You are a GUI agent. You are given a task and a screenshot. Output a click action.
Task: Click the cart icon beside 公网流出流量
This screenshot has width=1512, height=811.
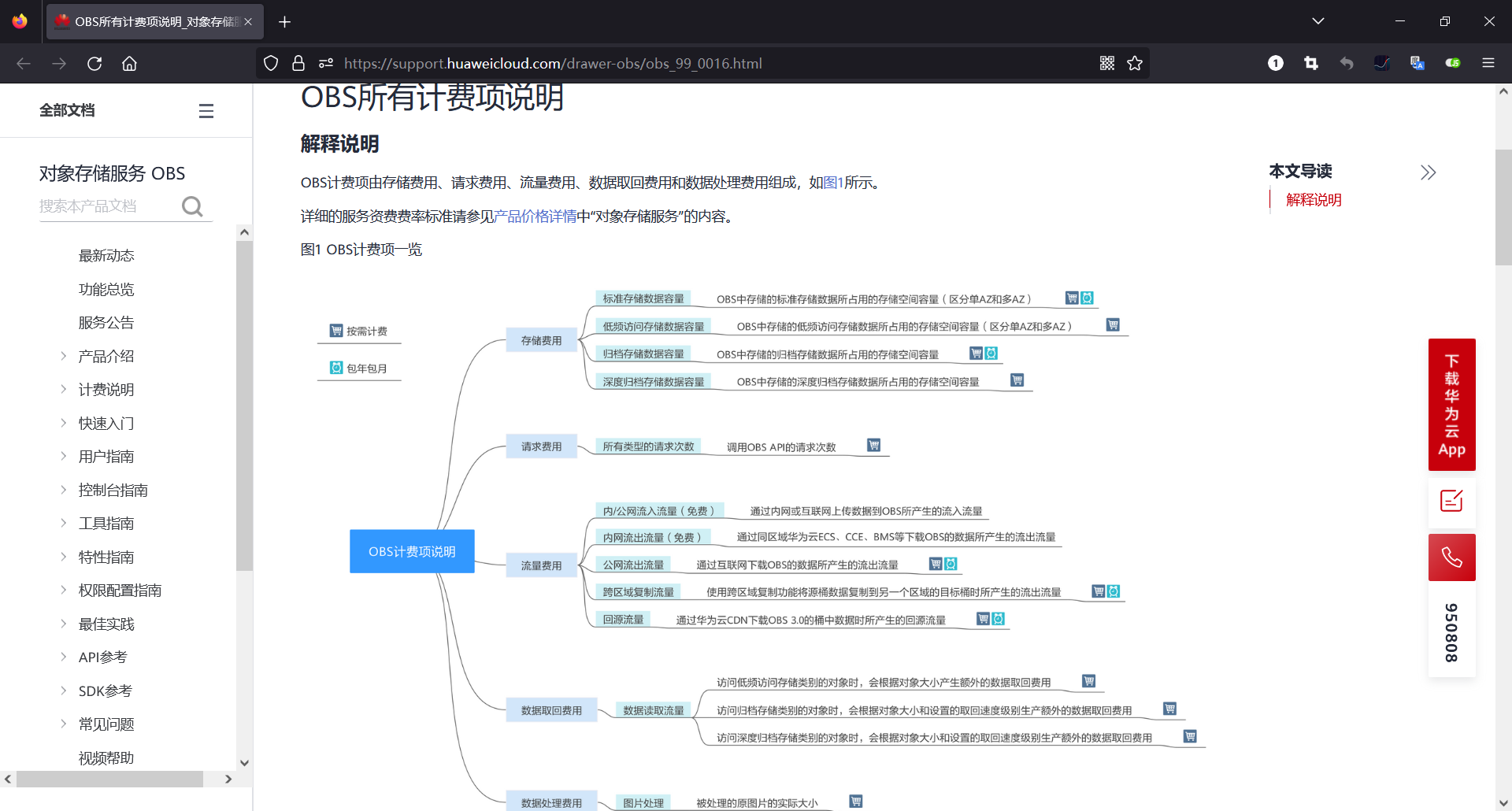point(935,564)
